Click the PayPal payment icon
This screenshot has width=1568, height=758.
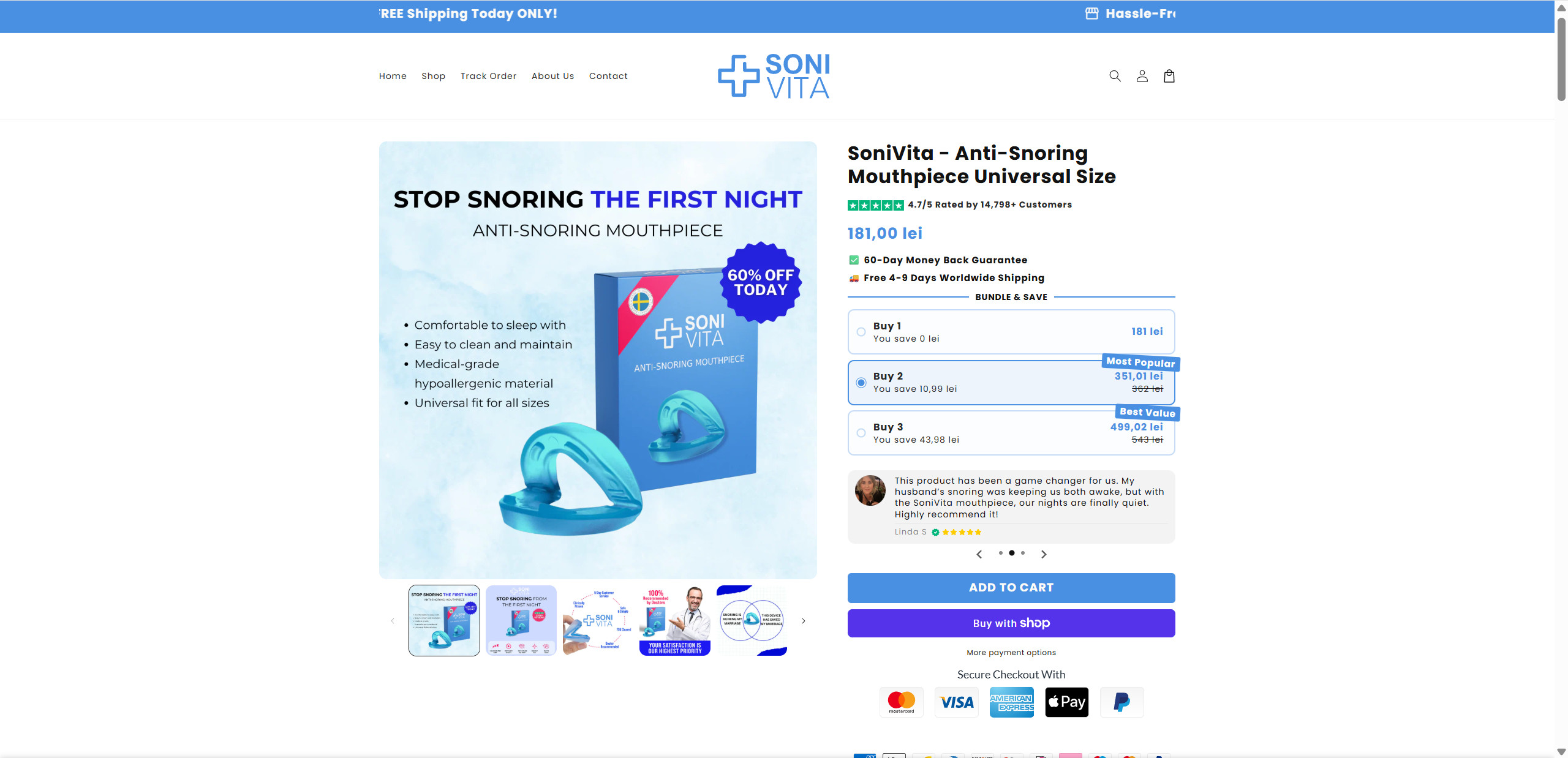(1121, 702)
